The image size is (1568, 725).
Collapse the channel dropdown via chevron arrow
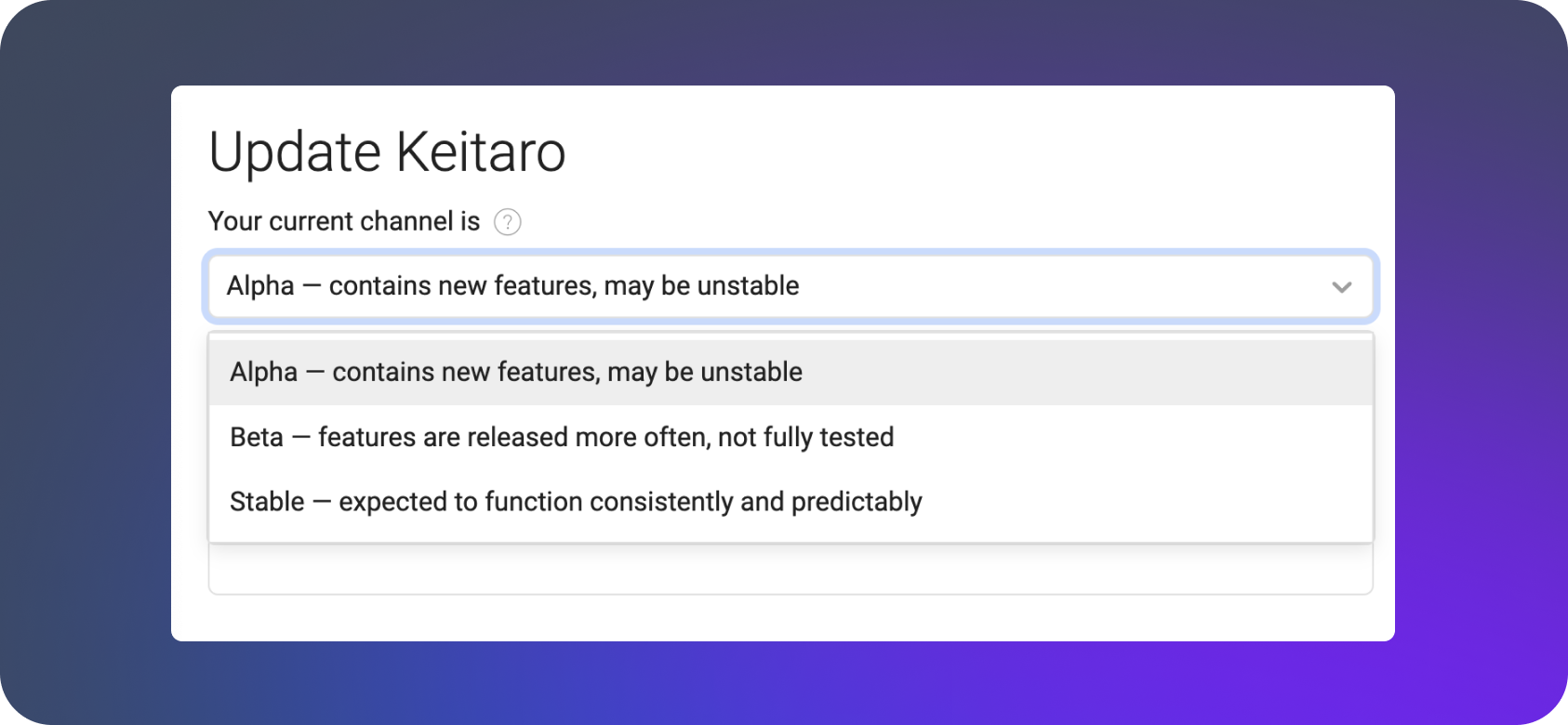pos(1341,287)
